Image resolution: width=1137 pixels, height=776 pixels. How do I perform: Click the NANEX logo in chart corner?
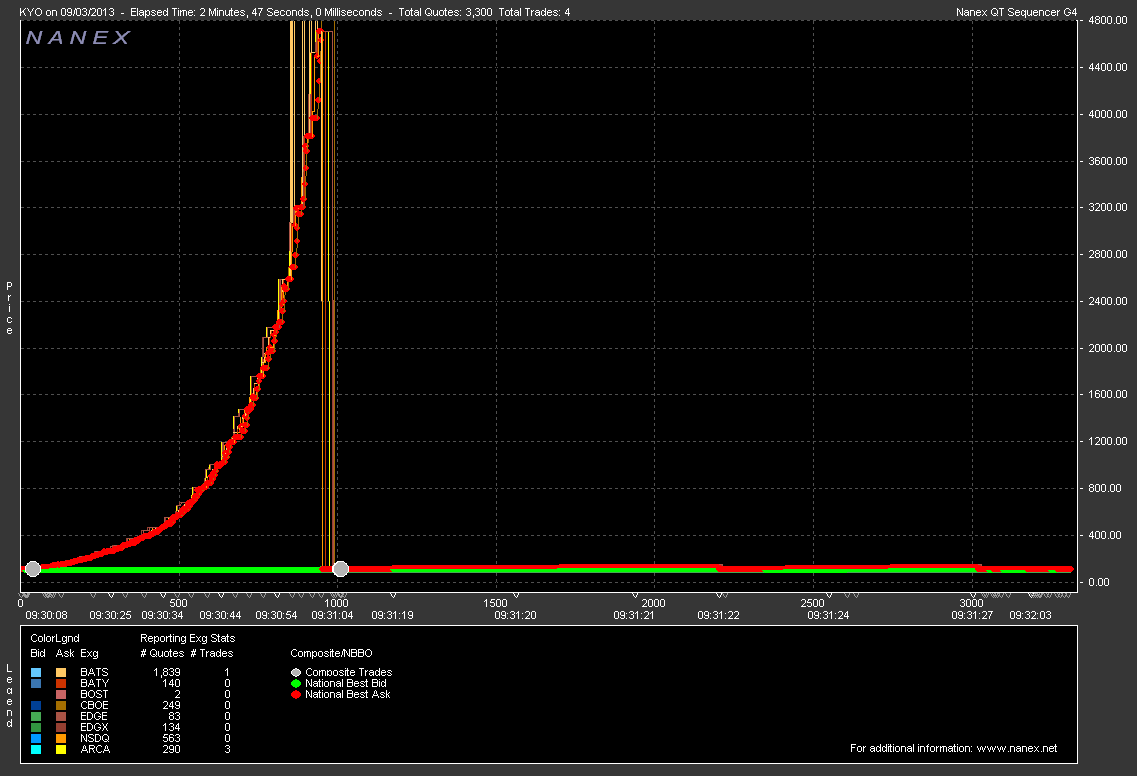78,38
